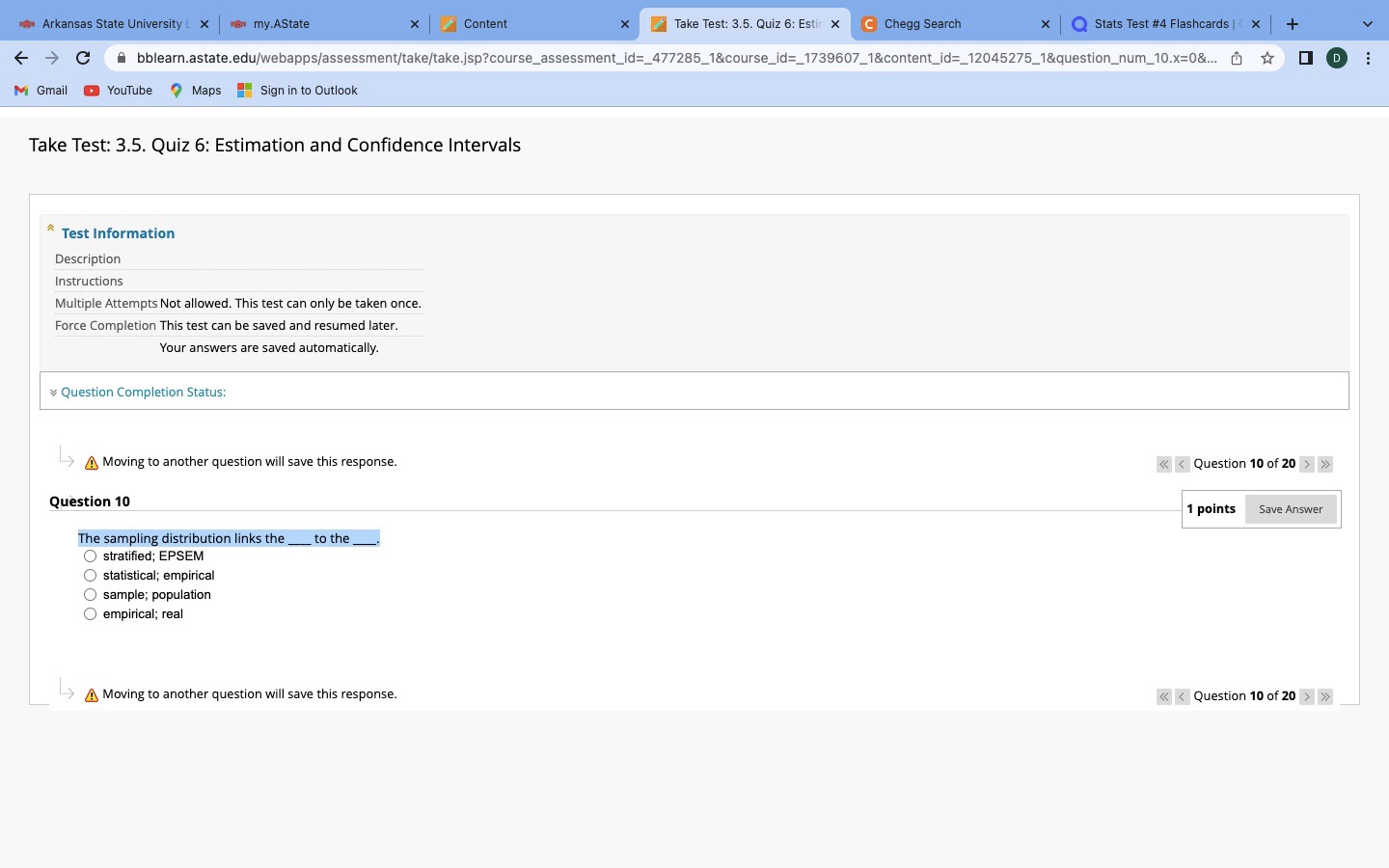
Task: Click the browser Back arrow
Action: (21, 58)
